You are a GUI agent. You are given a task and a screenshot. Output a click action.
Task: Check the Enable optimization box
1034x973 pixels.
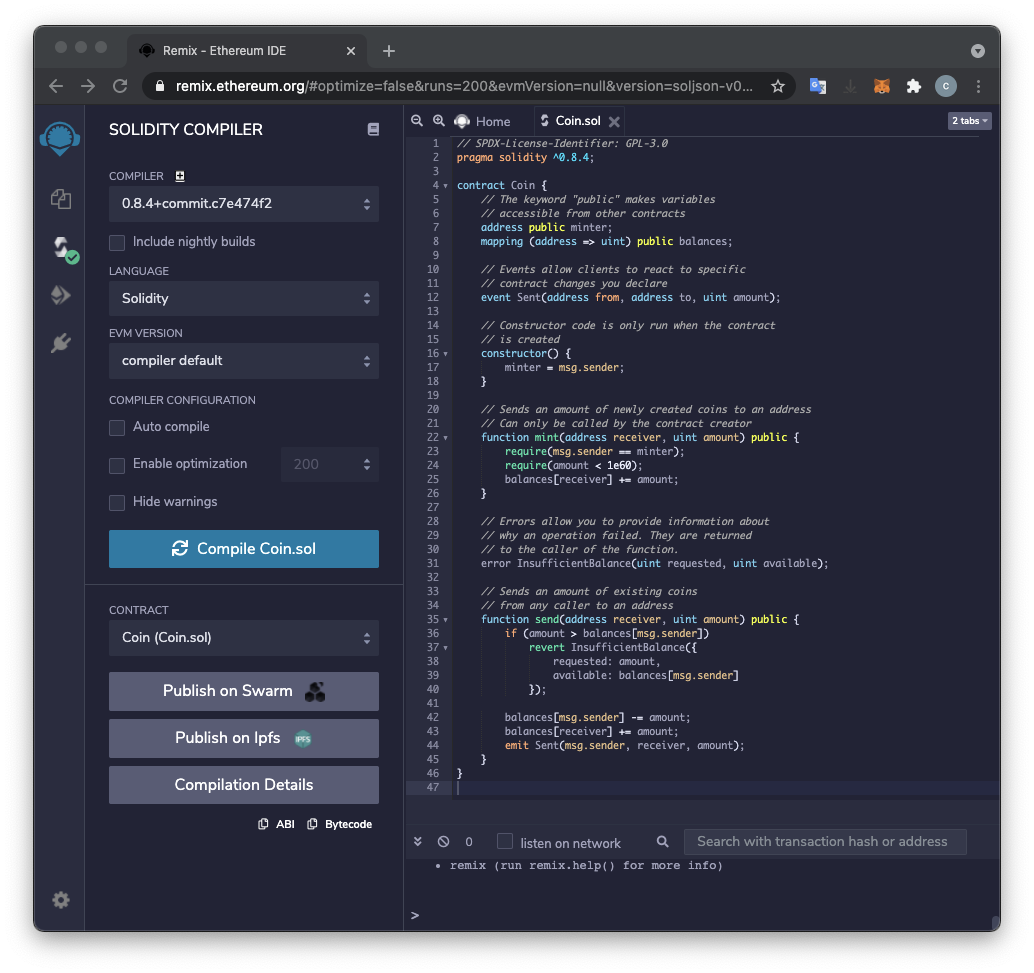[117, 464]
